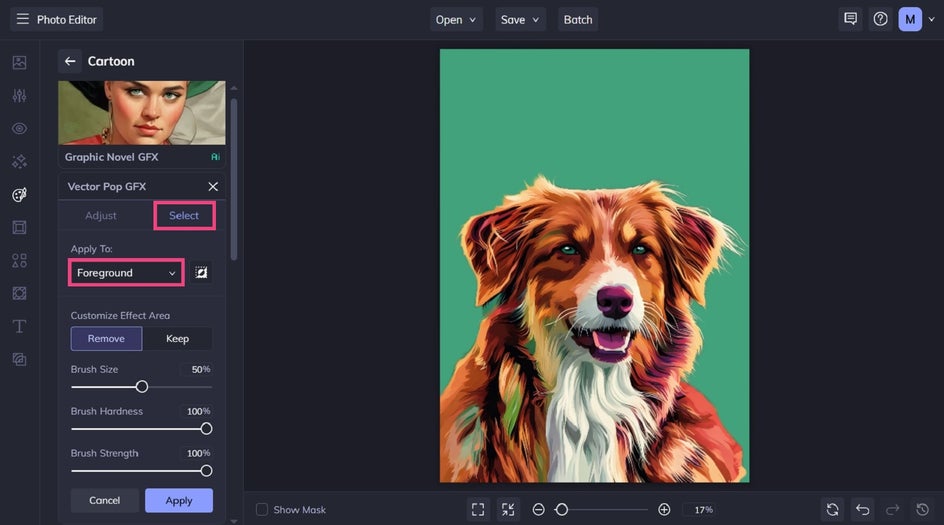Image resolution: width=944 pixels, height=525 pixels.
Task: Click the shrink to actual size icon
Action: click(x=508, y=509)
